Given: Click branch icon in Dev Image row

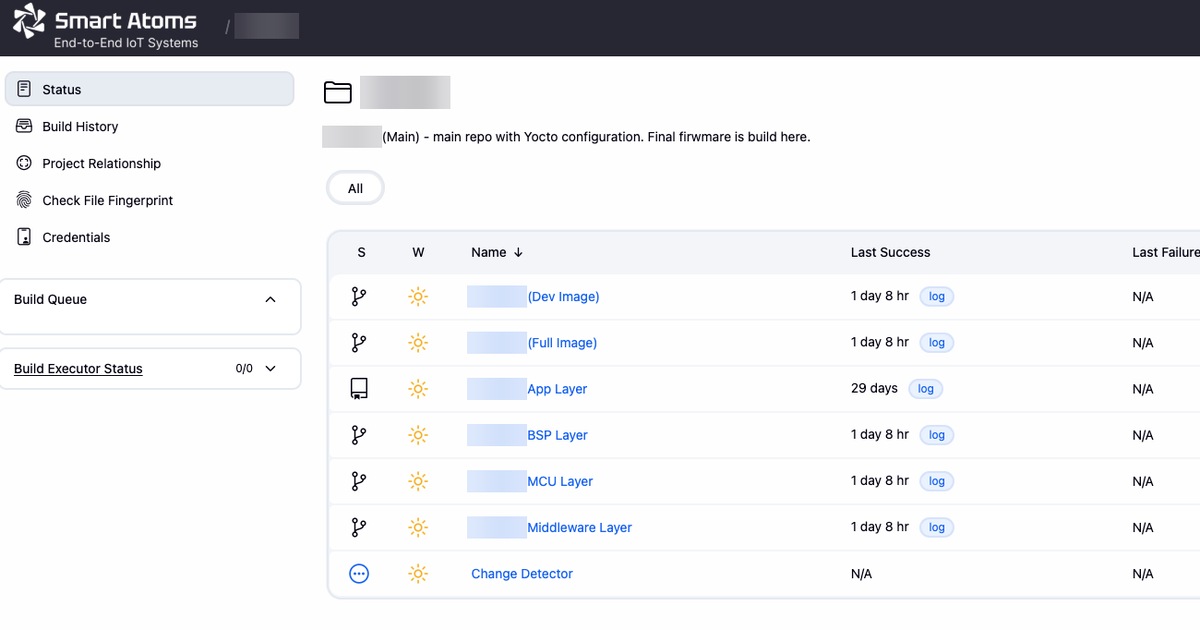Looking at the screenshot, I should tap(359, 296).
